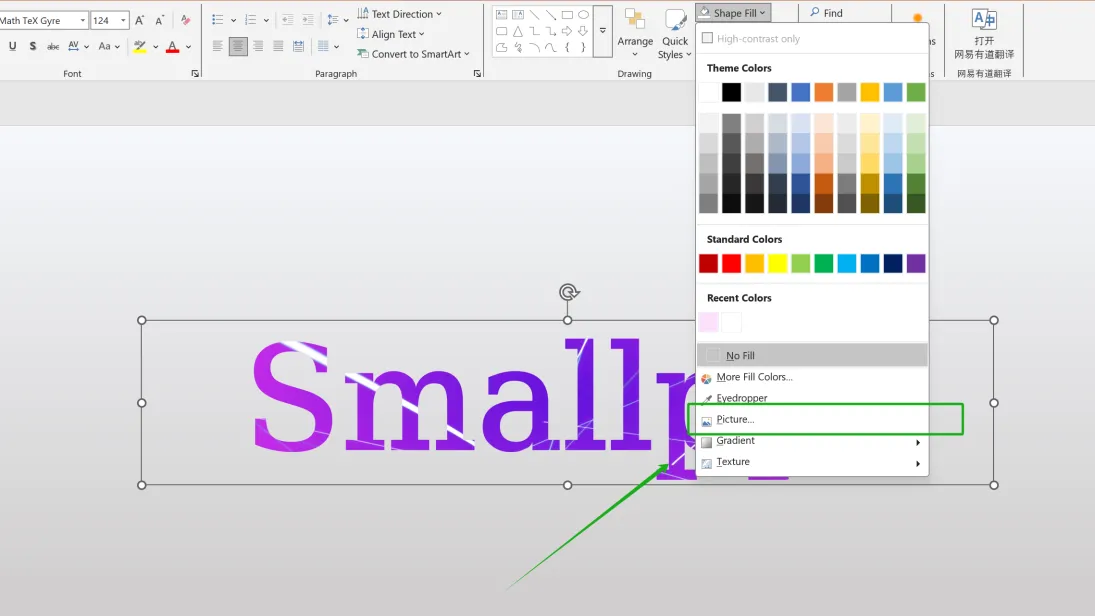
Task: Pick the Eyedropper fill tool
Action: pyautogui.click(x=741, y=398)
